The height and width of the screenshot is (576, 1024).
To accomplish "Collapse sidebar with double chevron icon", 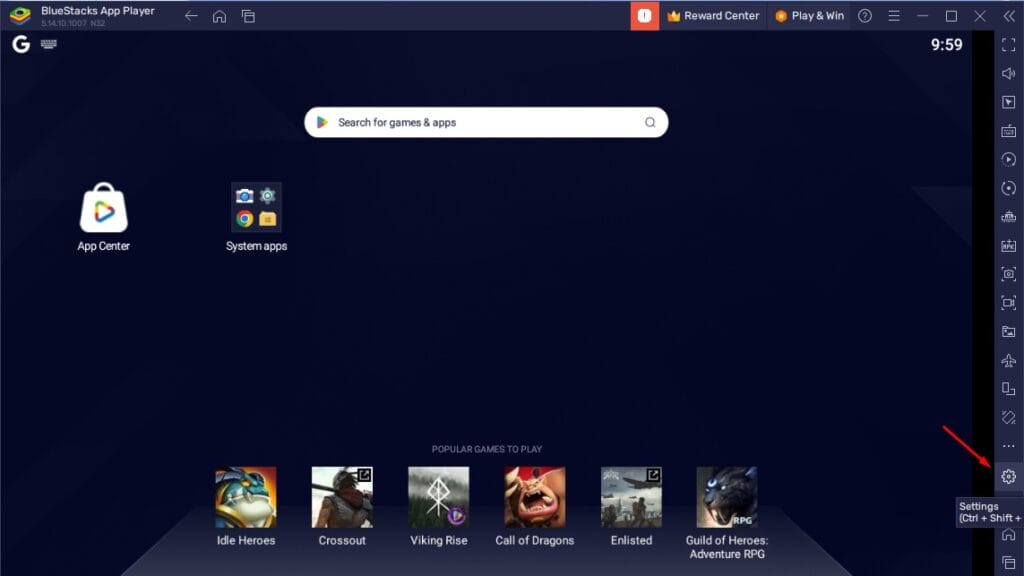I will pyautogui.click(x=1009, y=16).
